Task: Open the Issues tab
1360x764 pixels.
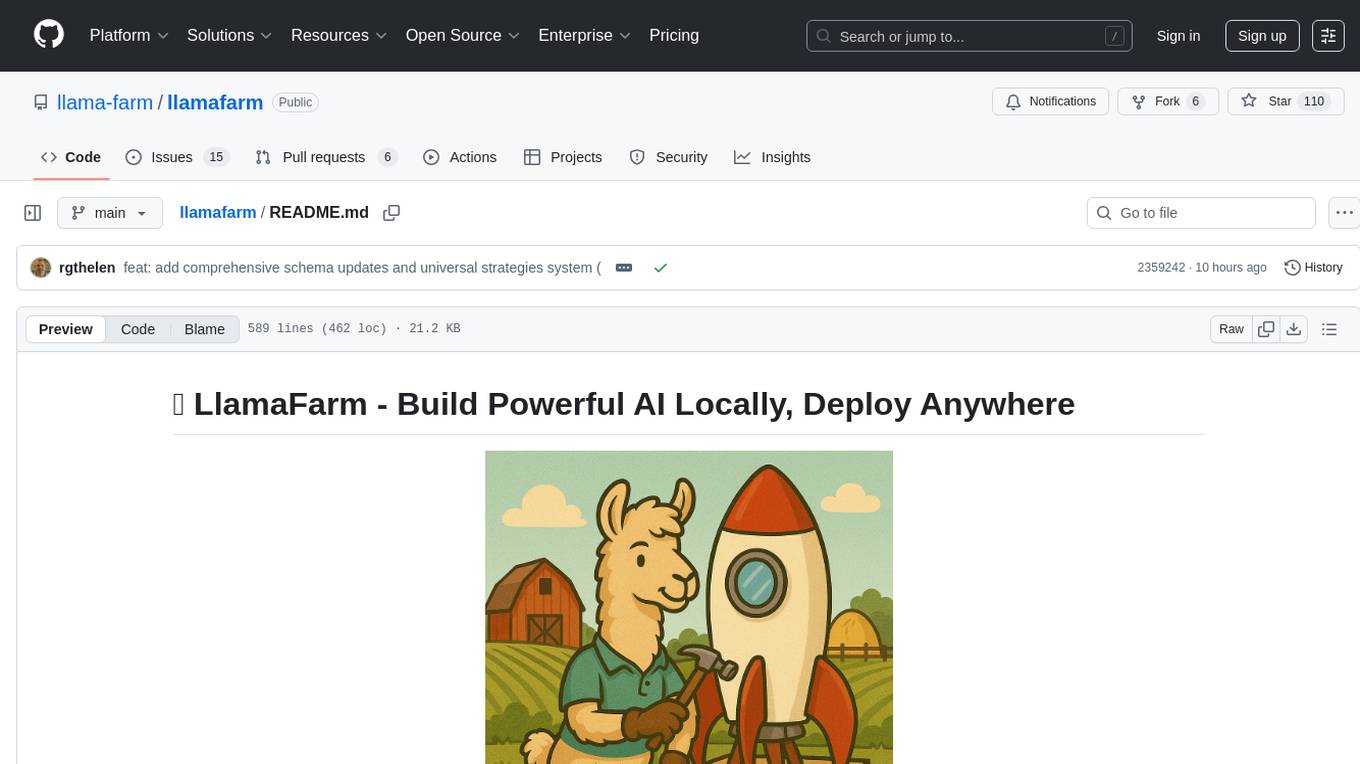Action: [x=177, y=157]
